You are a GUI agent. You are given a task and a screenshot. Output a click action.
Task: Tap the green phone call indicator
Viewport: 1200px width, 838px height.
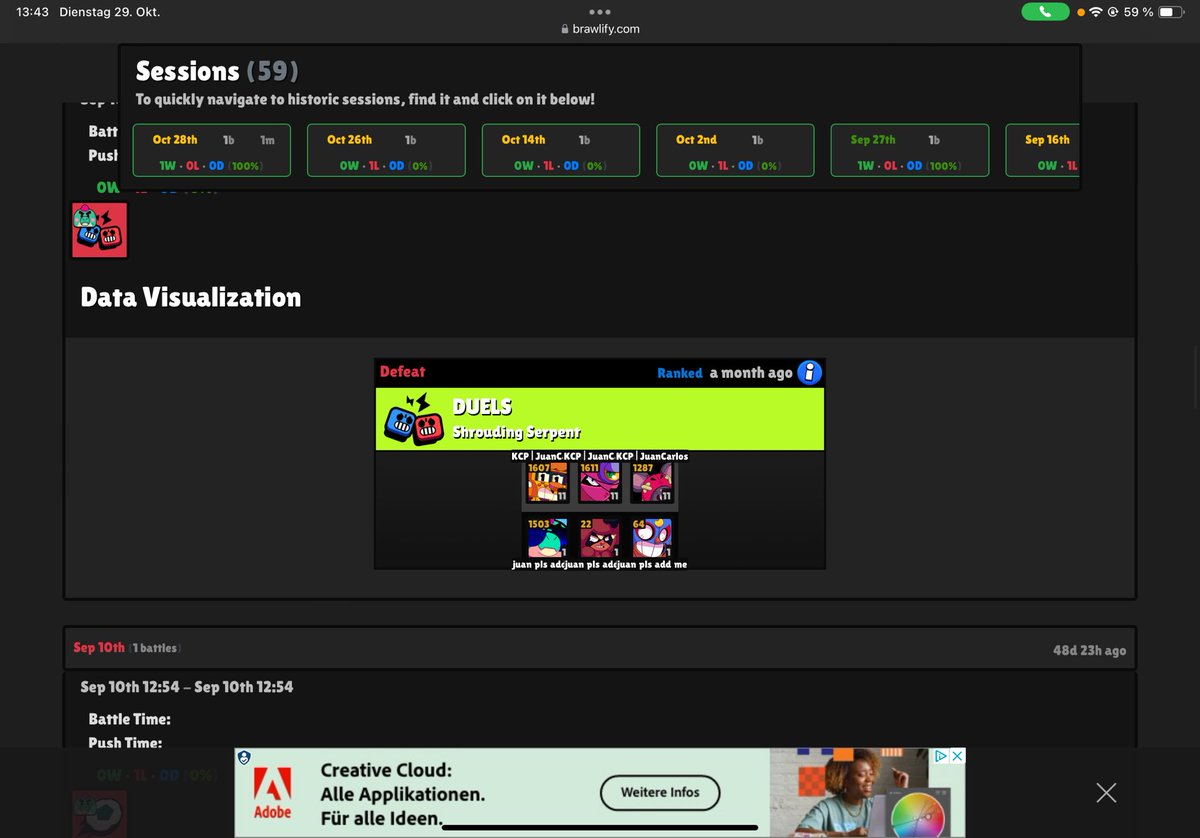(x=1045, y=12)
